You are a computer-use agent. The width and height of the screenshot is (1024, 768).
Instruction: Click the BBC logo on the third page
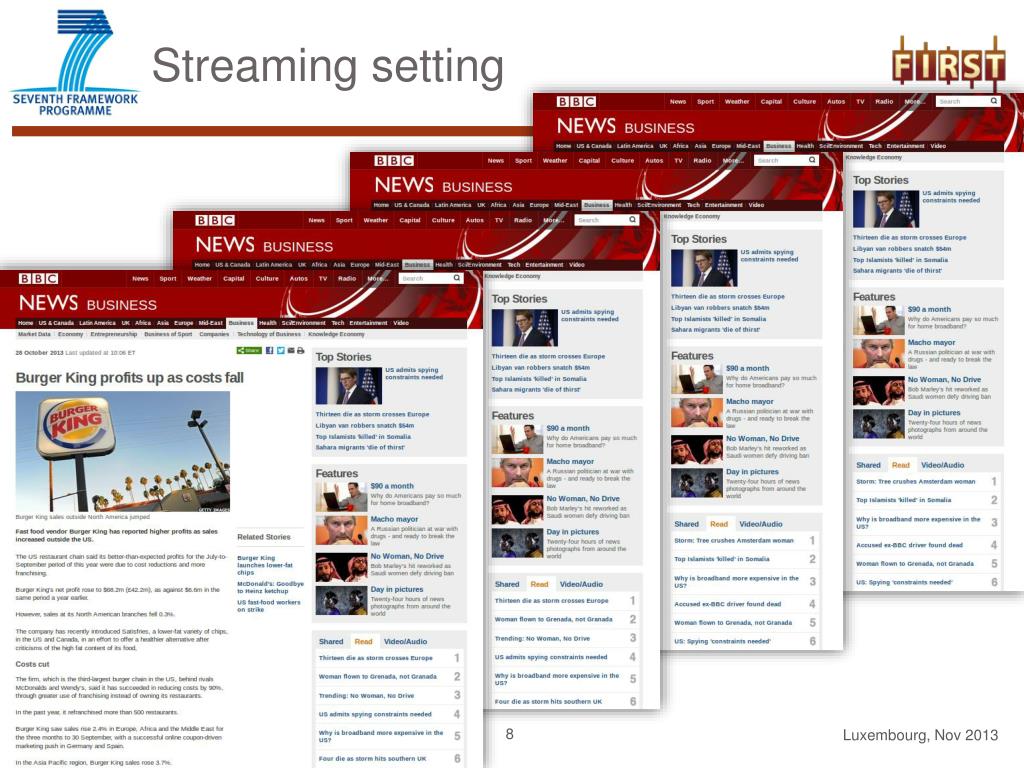point(394,161)
